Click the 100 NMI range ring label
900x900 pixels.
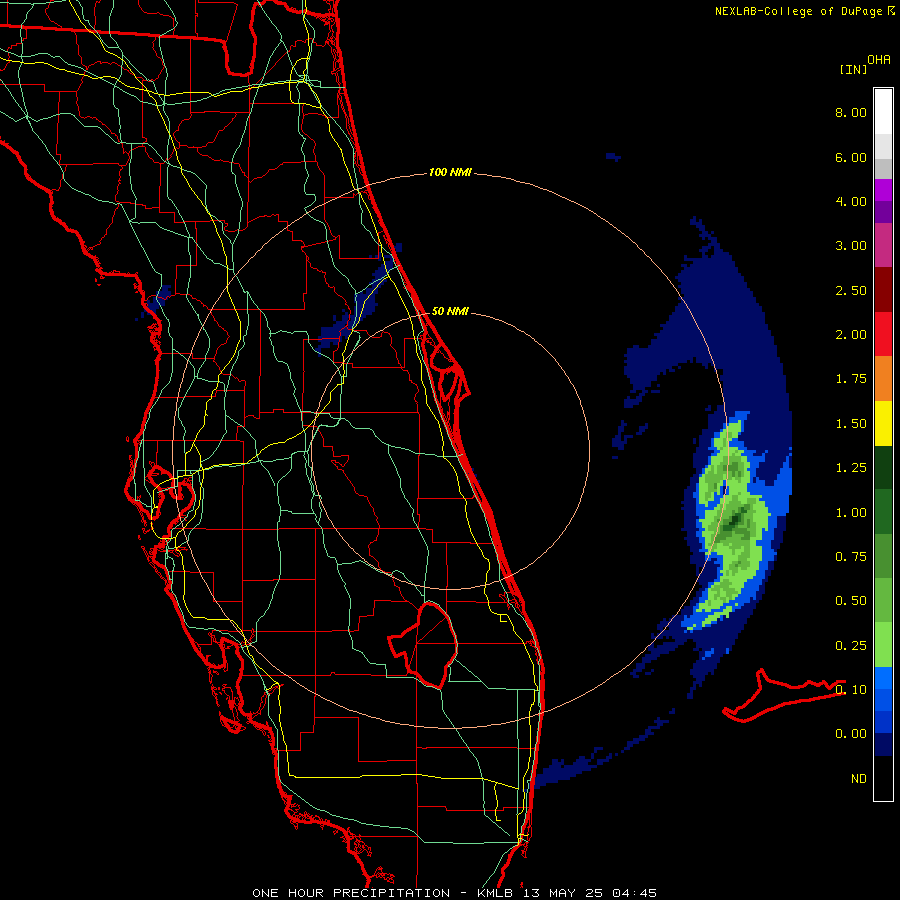click(450, 172)
